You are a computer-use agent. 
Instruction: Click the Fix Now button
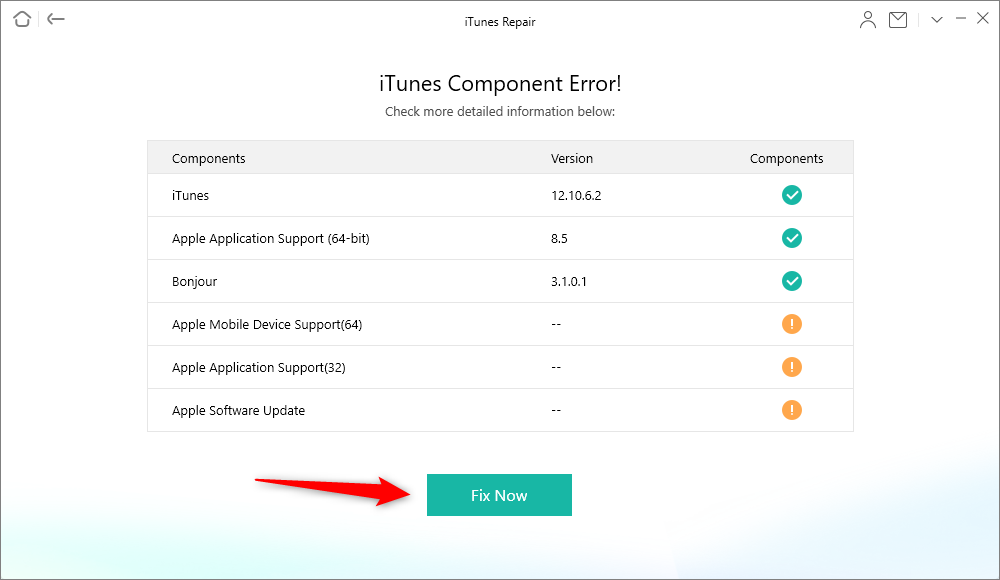(499, 495)
